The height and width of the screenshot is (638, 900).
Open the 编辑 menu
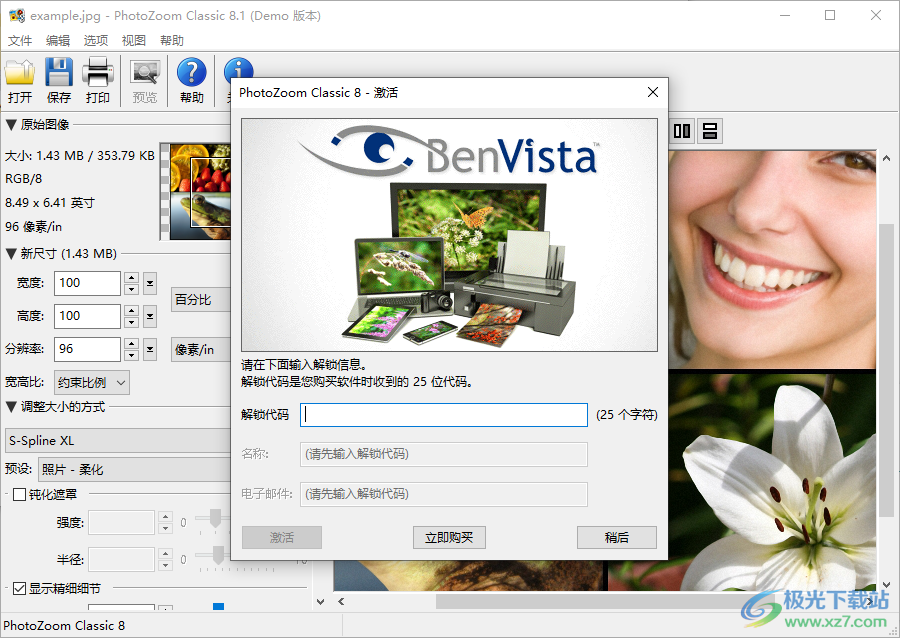[x=58, y=41]
